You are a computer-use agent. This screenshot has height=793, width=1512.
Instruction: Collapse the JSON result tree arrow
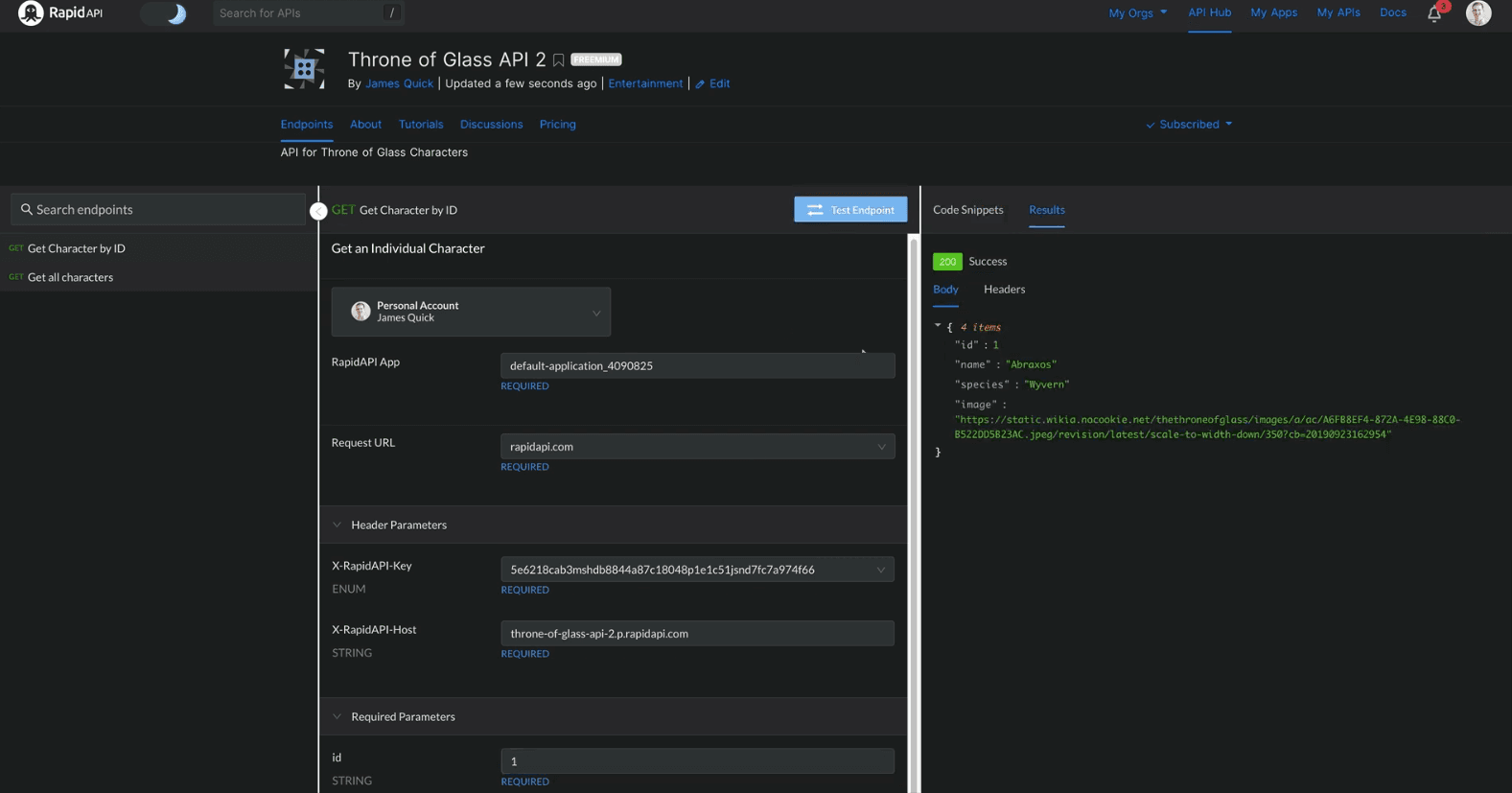click(938, 326)
